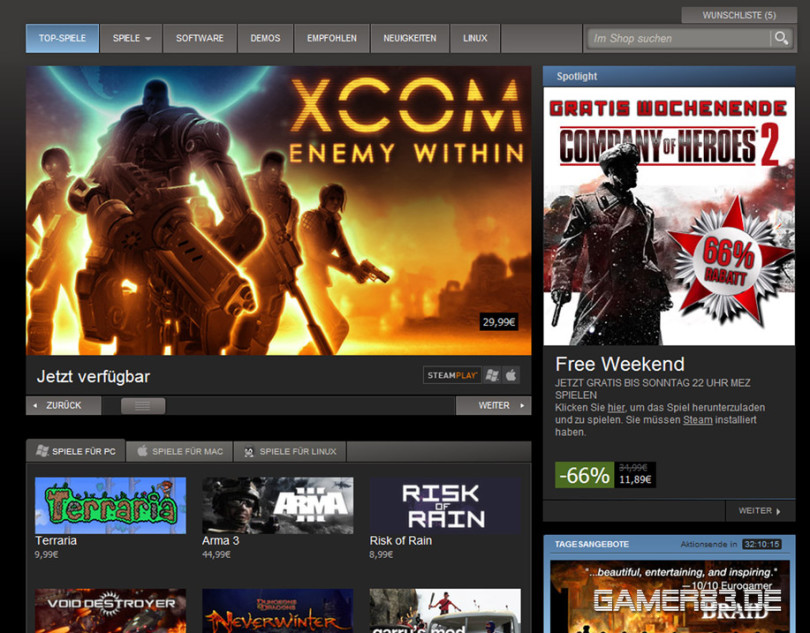Go to the Software section
810x633 pixels.
(x=200, y=38)
